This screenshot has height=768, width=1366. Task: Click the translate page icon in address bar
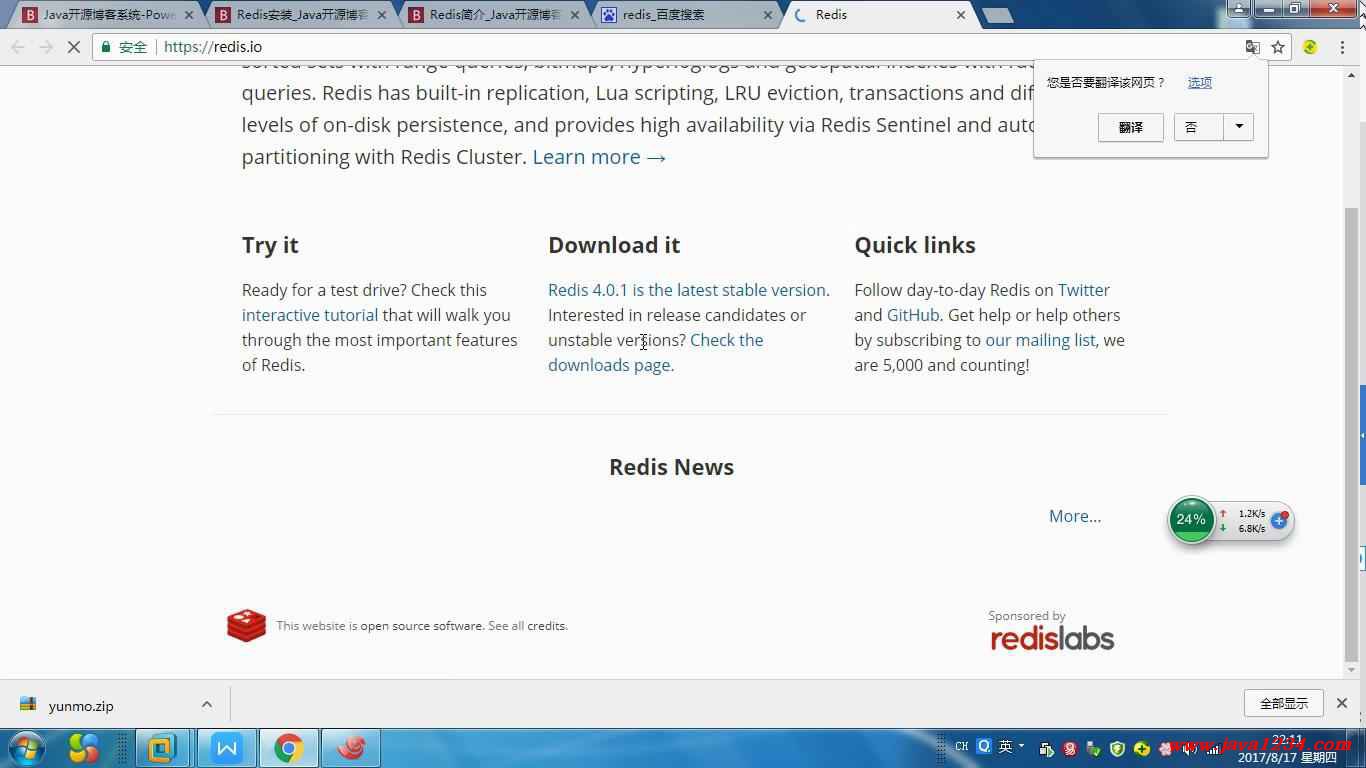(x=1252, y=47)
